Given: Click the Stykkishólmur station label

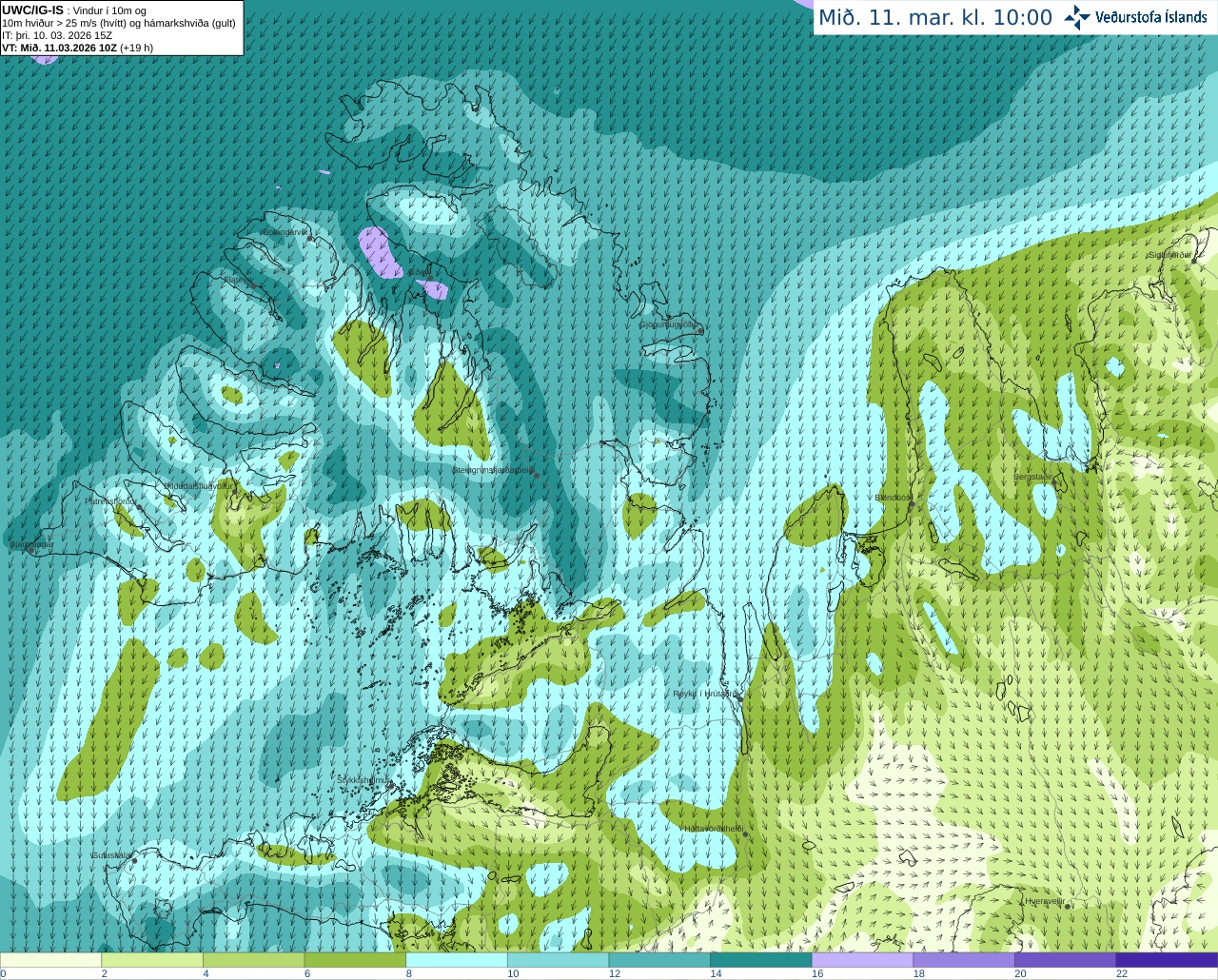Looking at the screenshot, I should [x=363, y=779].
